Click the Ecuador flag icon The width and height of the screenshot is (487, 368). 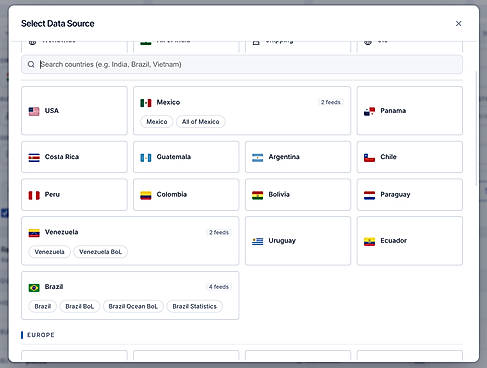[x=369, y=241]
